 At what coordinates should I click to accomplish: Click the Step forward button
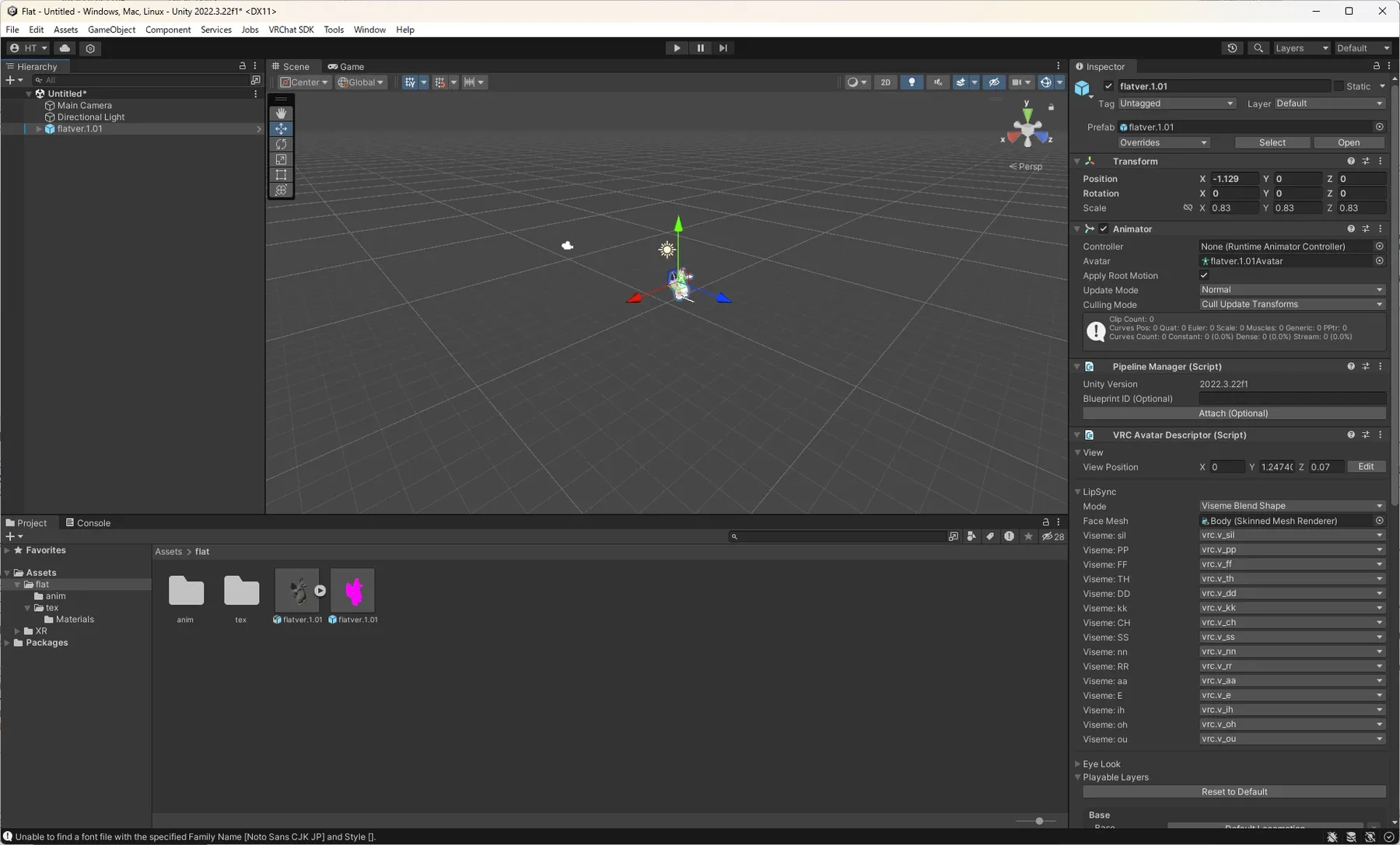(x=723, y=48)
